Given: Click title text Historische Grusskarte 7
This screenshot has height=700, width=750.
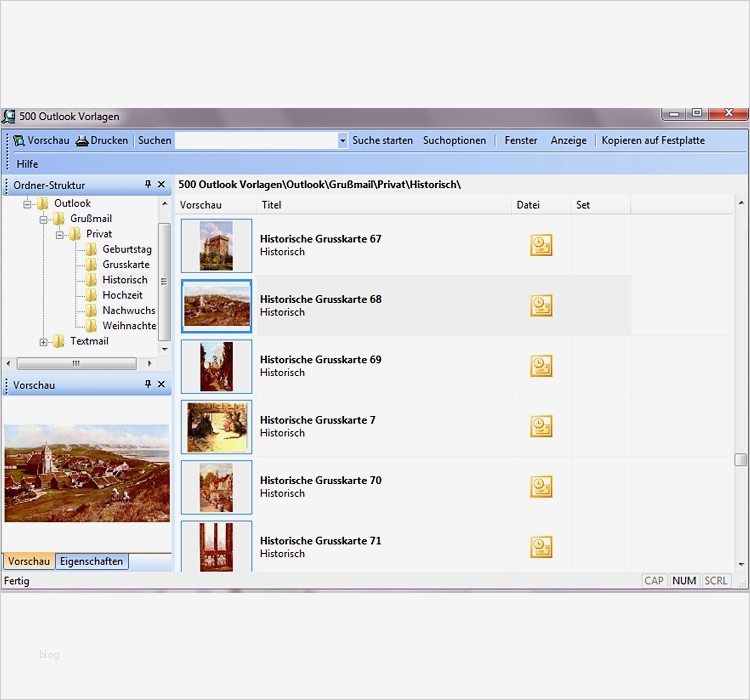Looking at the screenshot, I should pos(318,420).
